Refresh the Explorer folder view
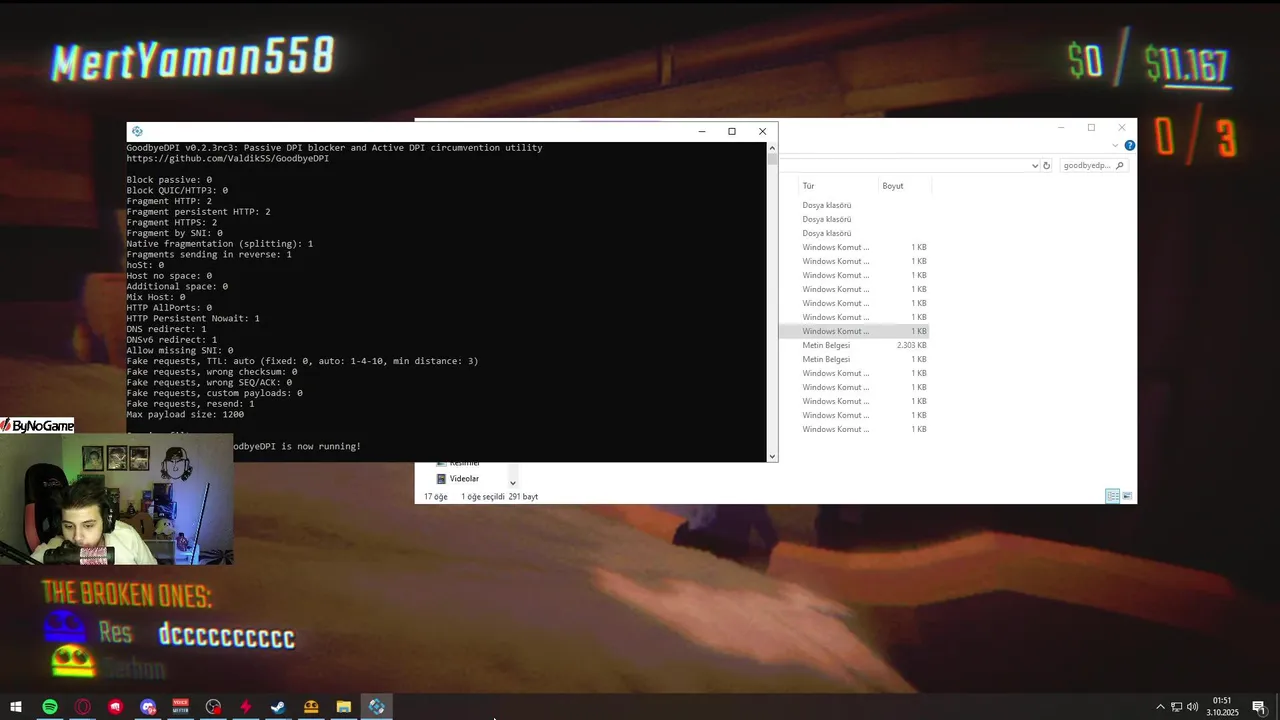This screenshot has height=720, width=1280. (1047, 166)
